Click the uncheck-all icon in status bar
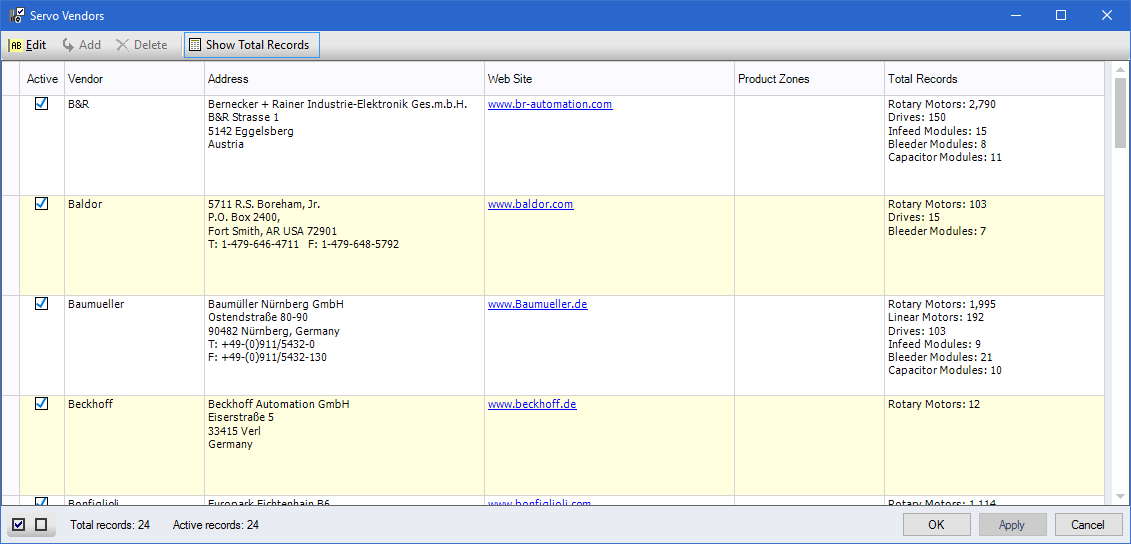This screenshot has width=1131, height=544. (x=41, y=525)
